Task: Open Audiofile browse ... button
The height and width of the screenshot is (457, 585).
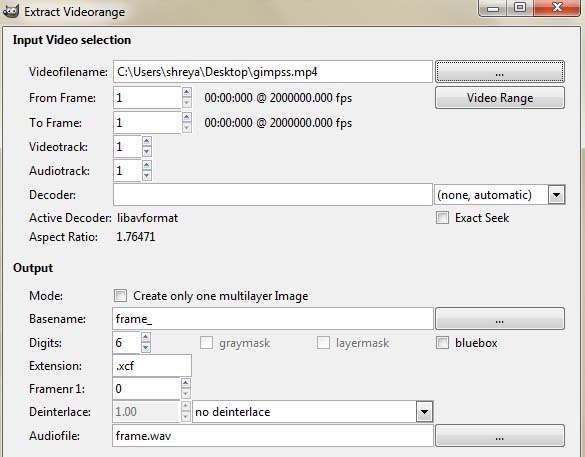Action: coord(500,435)
